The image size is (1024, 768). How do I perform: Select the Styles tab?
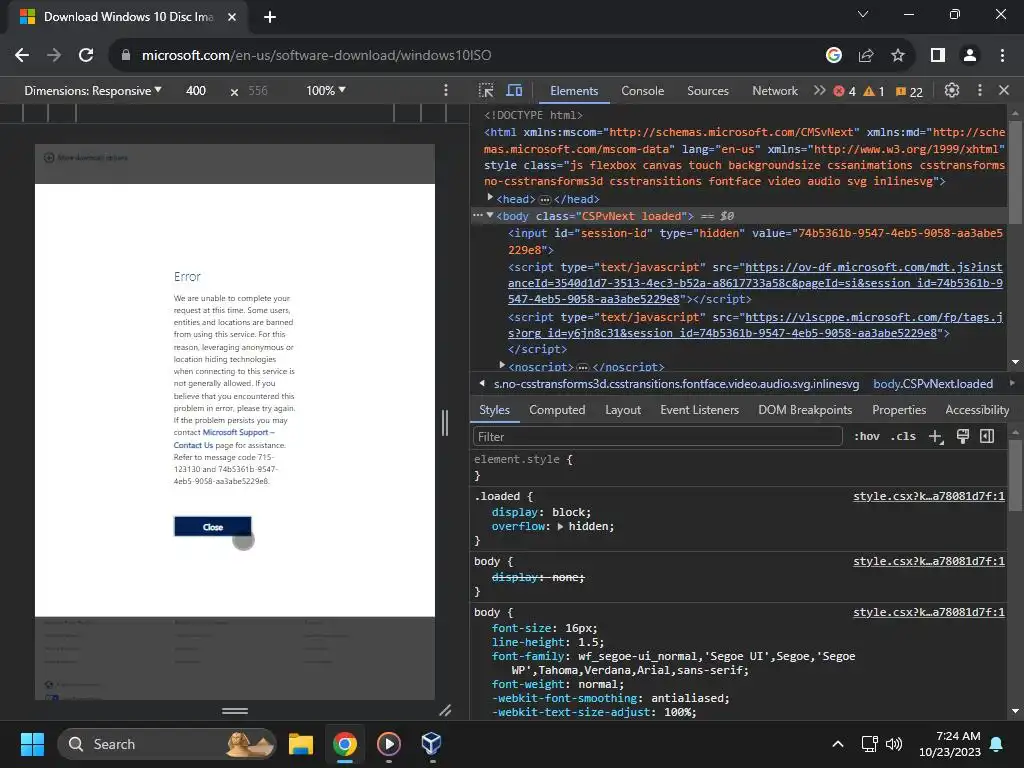click(494, 410)
